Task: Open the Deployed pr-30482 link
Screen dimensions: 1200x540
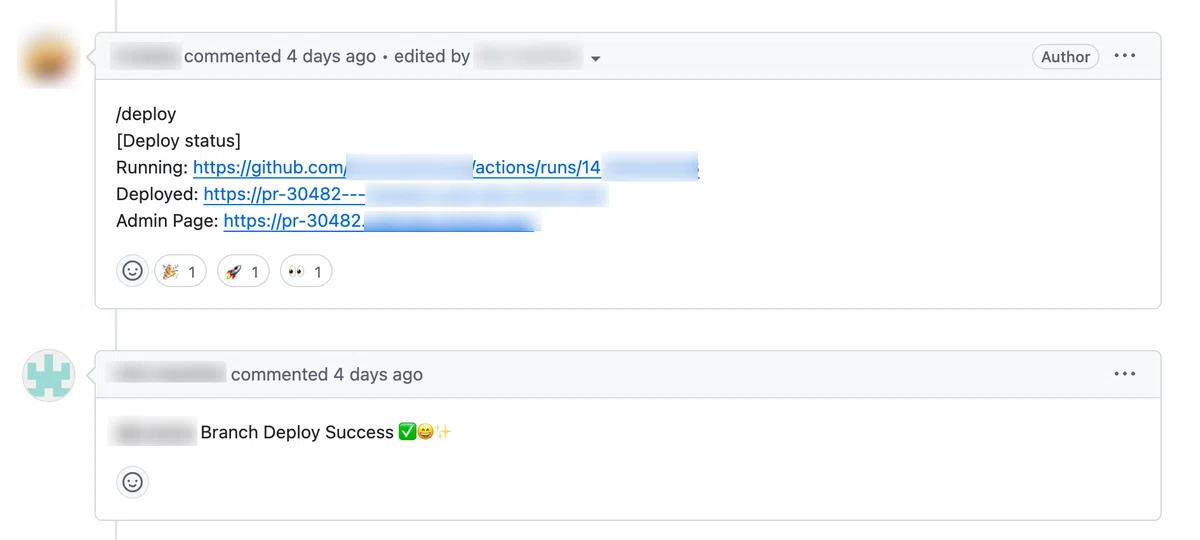Action: point(405,194)
